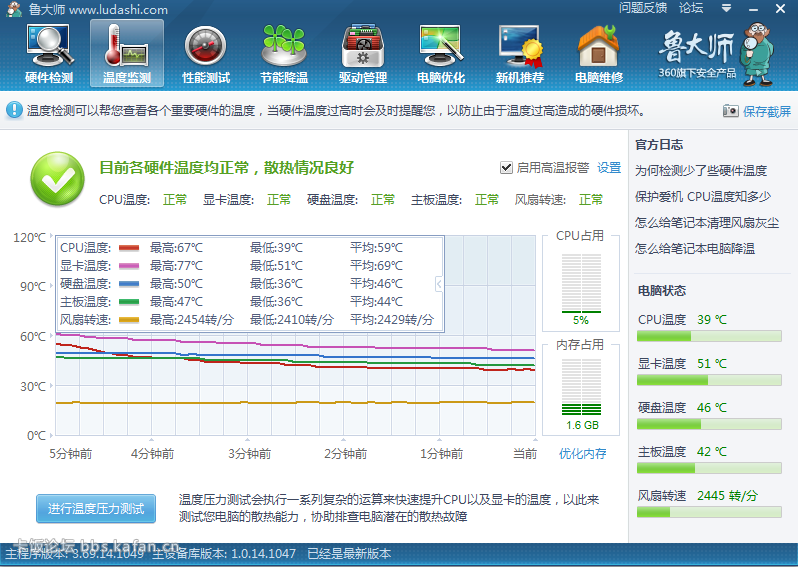Click the camera icon beside 保存截屏
The width and height of the screenshot is (798, 567).
tap(730, 110)
